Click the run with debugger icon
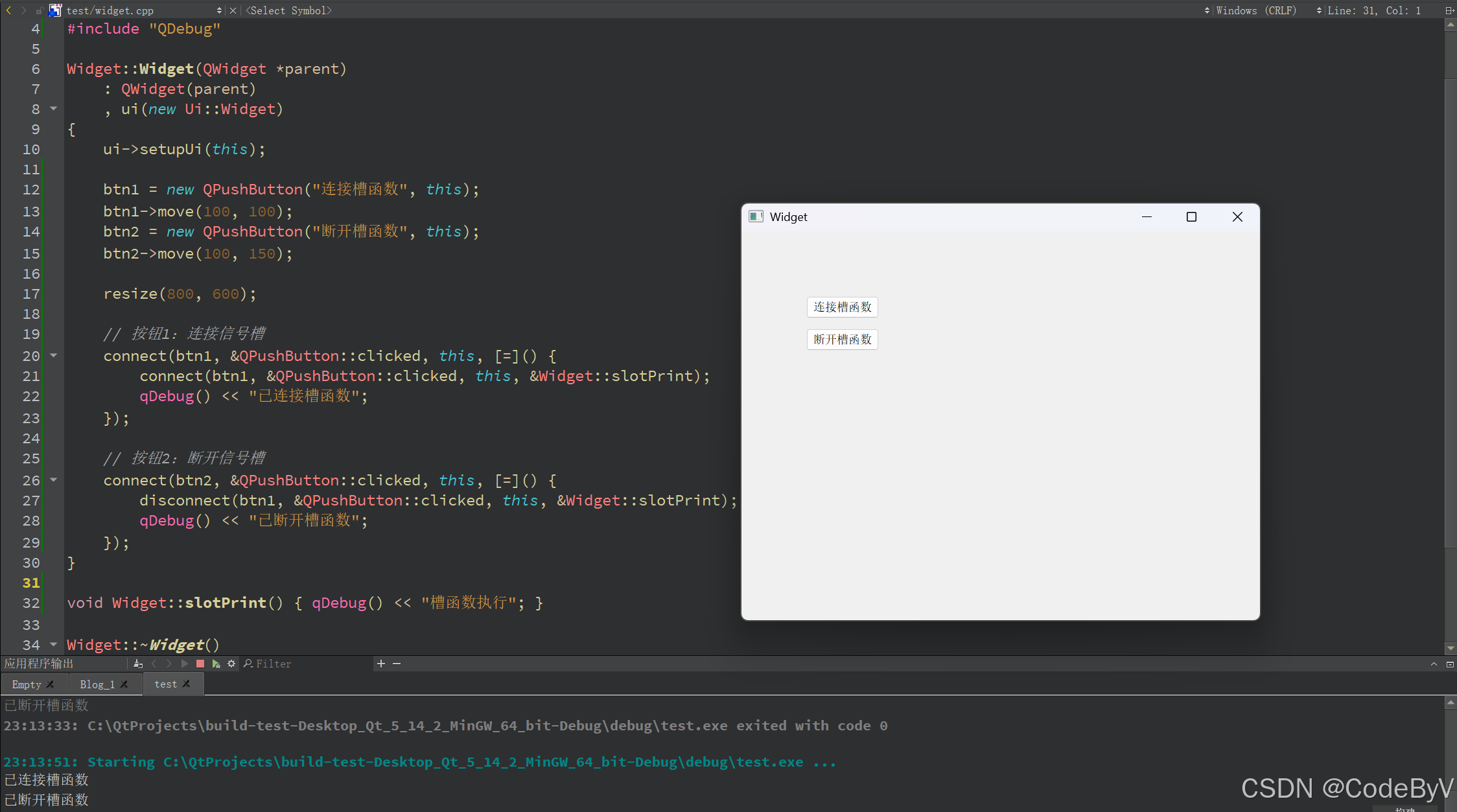The height and width of the screenshot is (812, 1457). [216, 664]
